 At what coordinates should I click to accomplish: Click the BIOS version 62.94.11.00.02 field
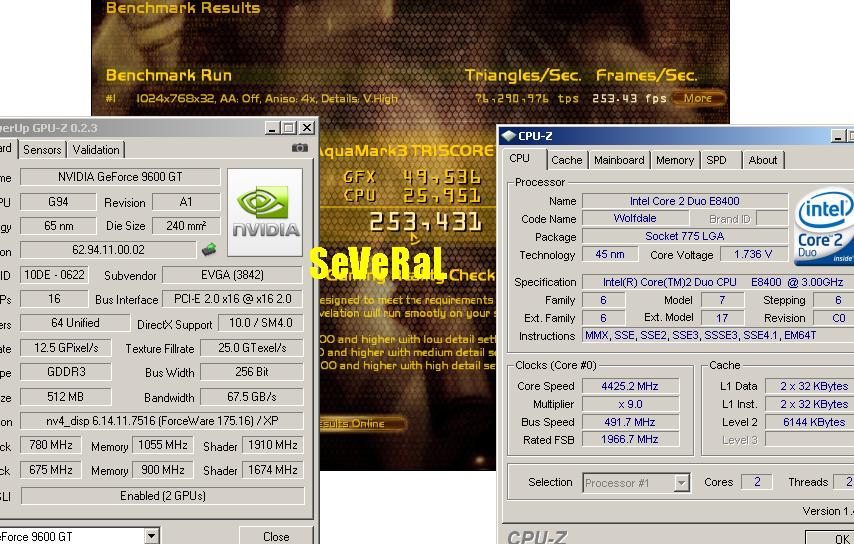coord(108,250)
